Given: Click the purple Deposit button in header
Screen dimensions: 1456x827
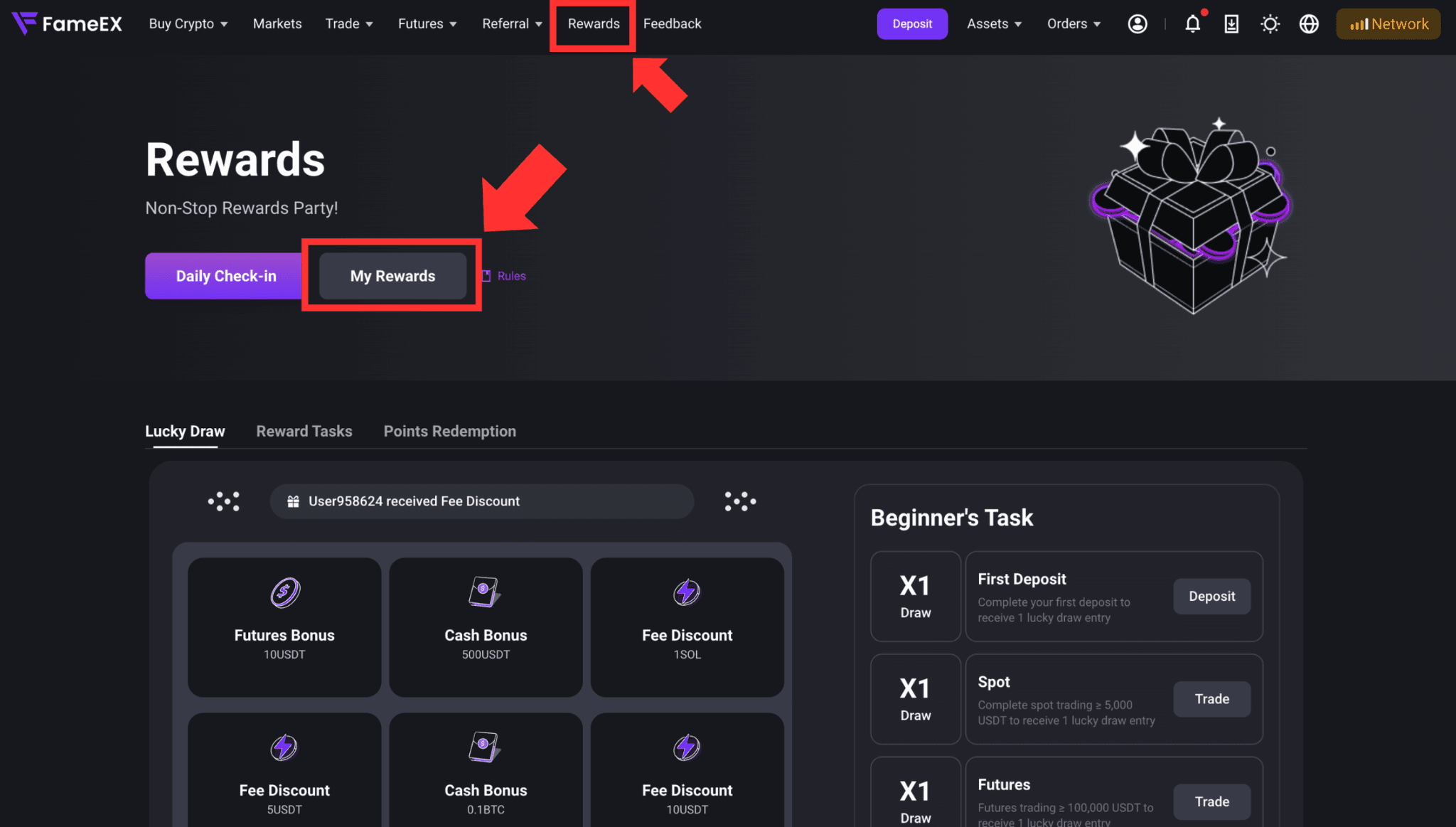Looking at the screenshot, I should [912, 24].
